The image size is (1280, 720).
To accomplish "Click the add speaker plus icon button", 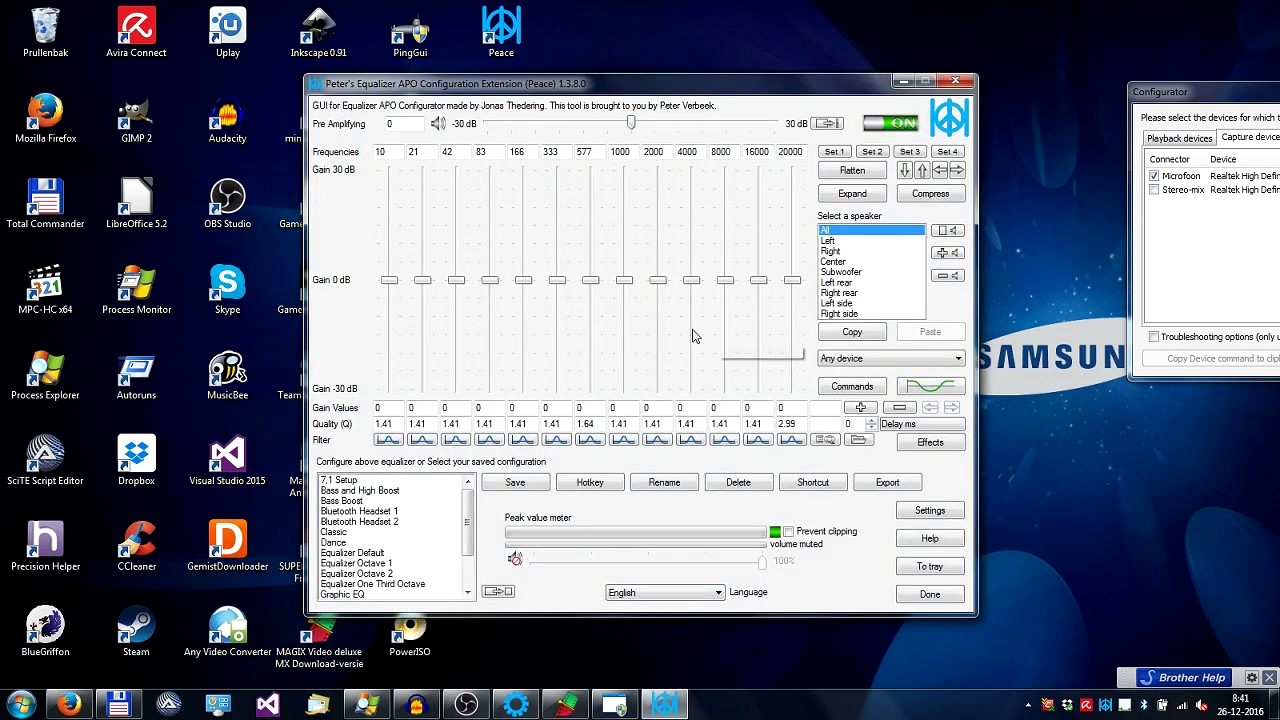I will 946,253.
